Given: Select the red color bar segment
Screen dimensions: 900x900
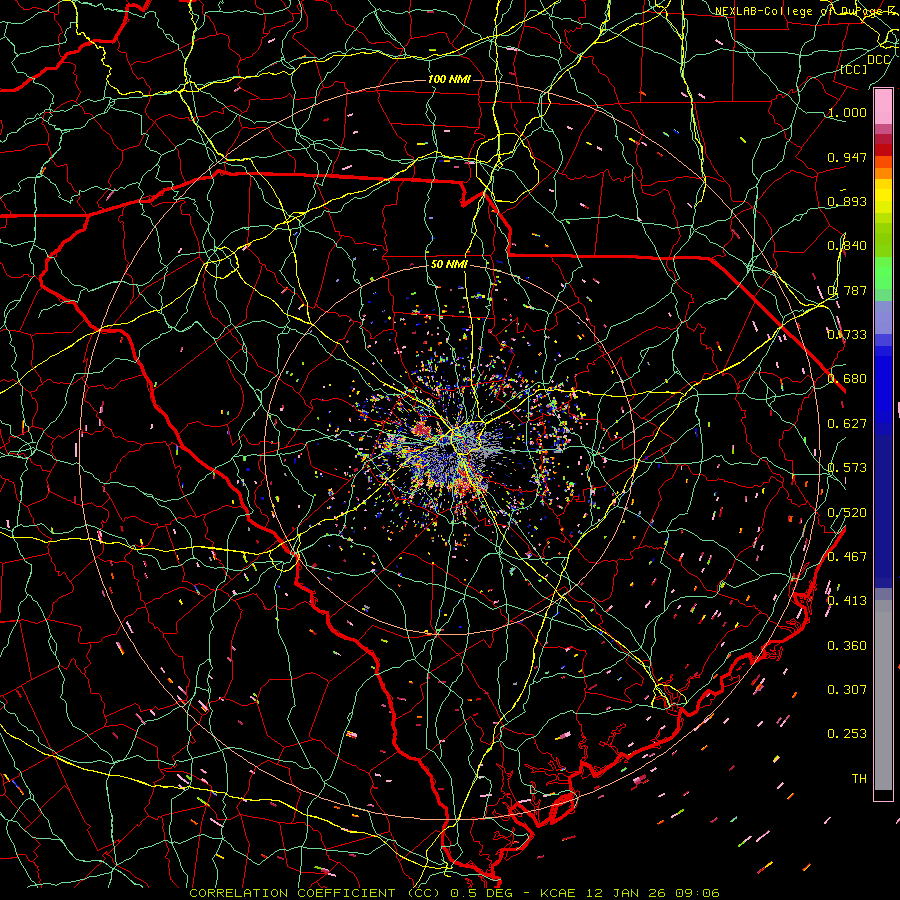Looking at the screenshot, I should pos(883,149).
